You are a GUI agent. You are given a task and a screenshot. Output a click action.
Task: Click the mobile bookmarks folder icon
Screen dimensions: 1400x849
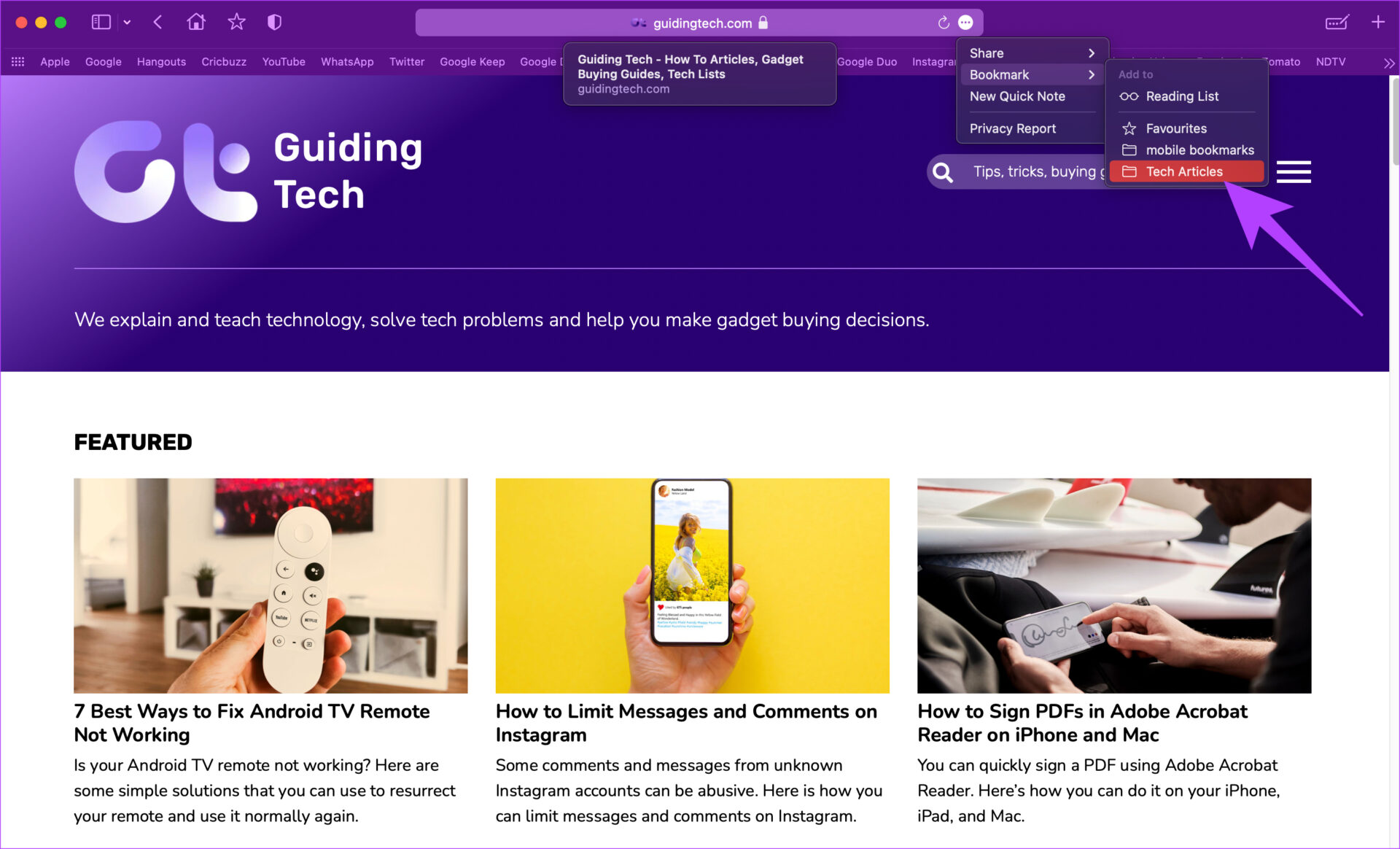(1129, 150)
